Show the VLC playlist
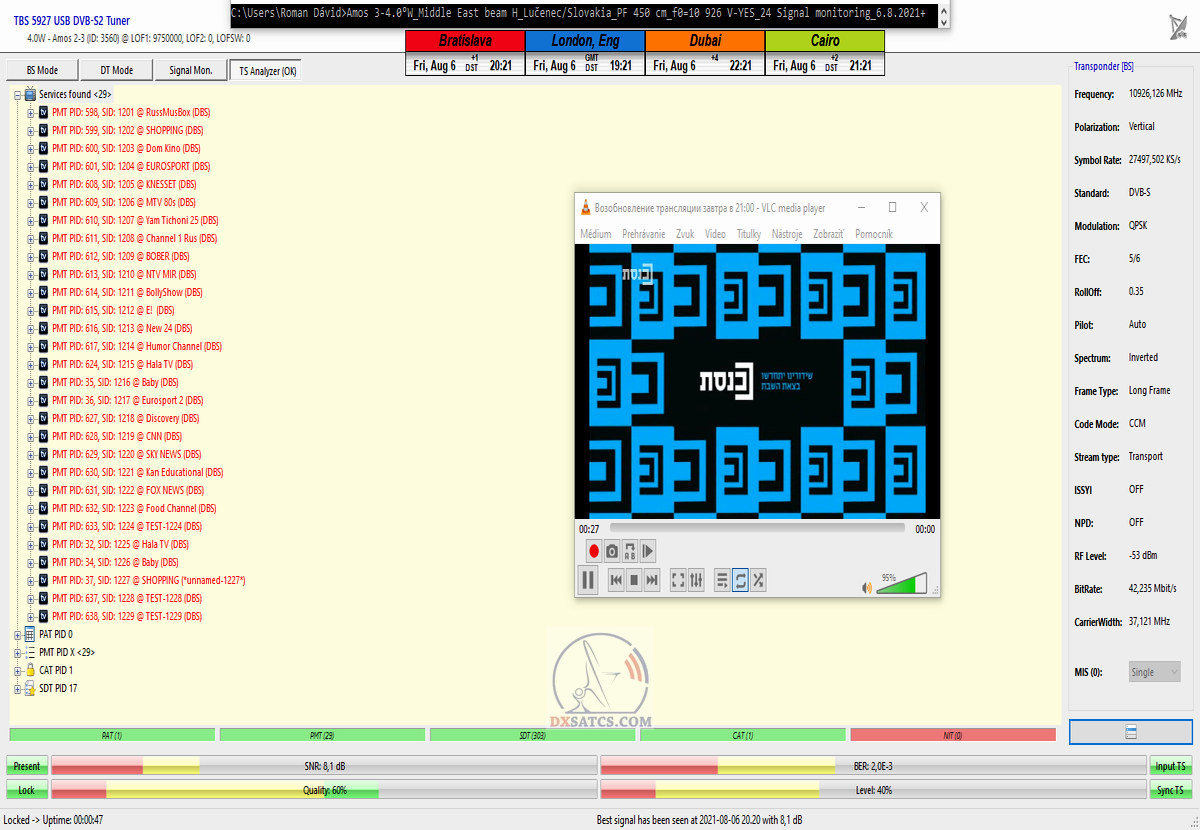 point(722,580)
